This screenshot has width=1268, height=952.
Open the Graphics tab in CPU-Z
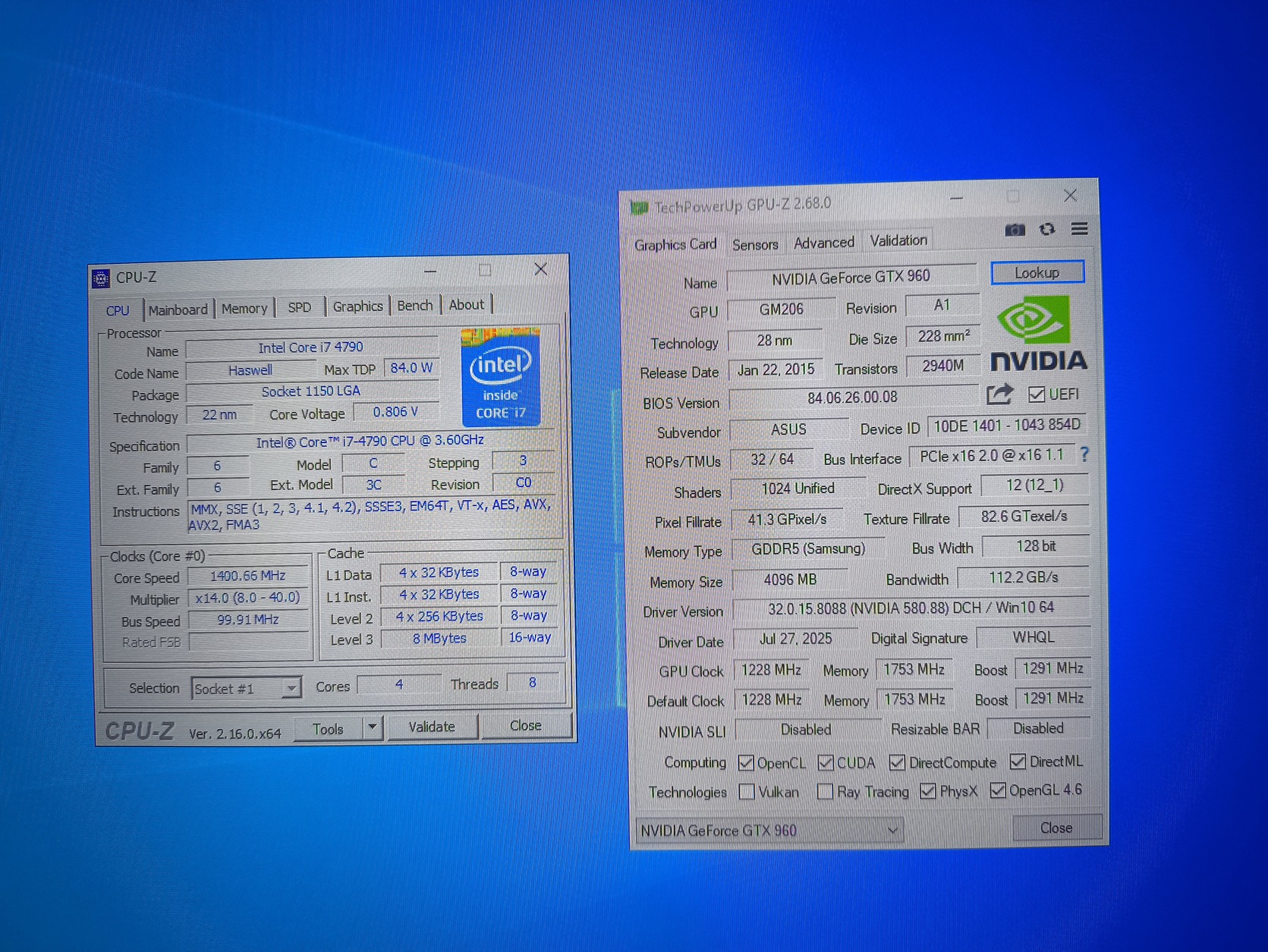(357, 306)
